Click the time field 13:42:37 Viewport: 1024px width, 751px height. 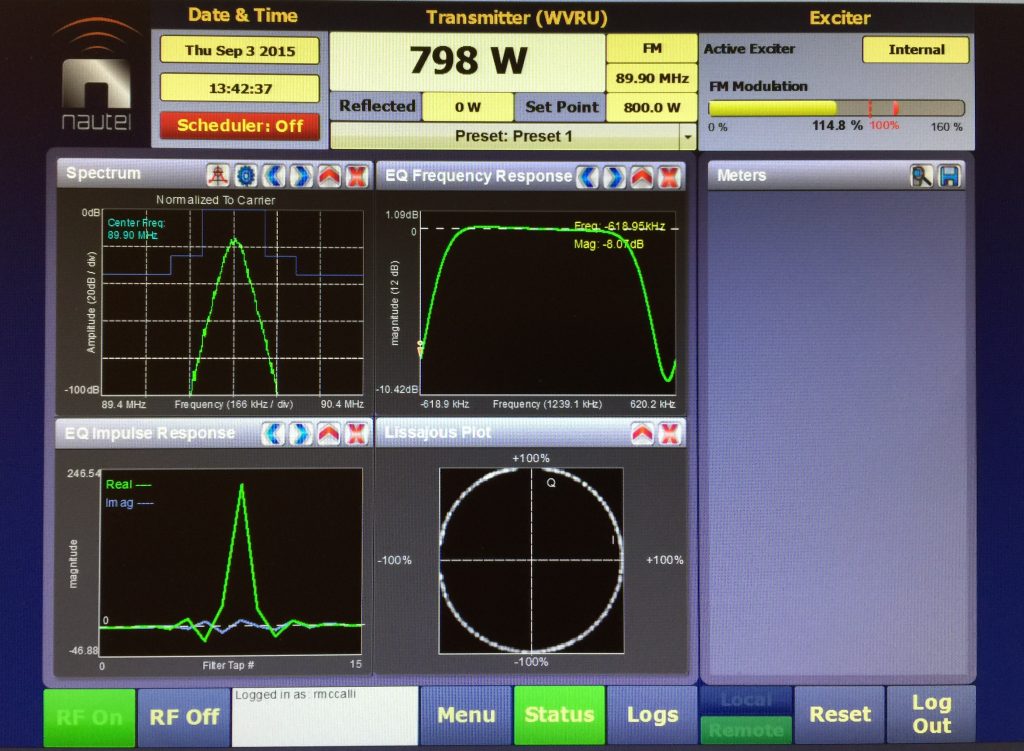click(x=240, y=88)
